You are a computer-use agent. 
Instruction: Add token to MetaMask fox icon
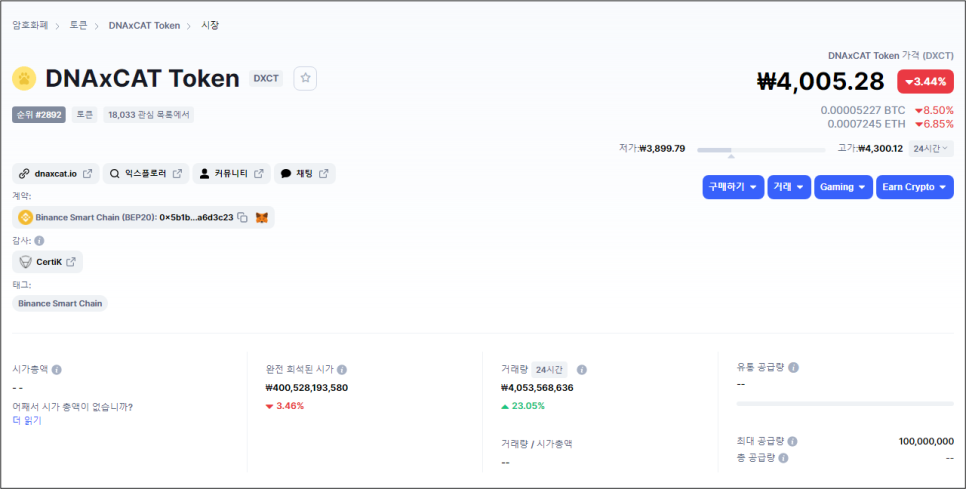[x=262, y=217]
